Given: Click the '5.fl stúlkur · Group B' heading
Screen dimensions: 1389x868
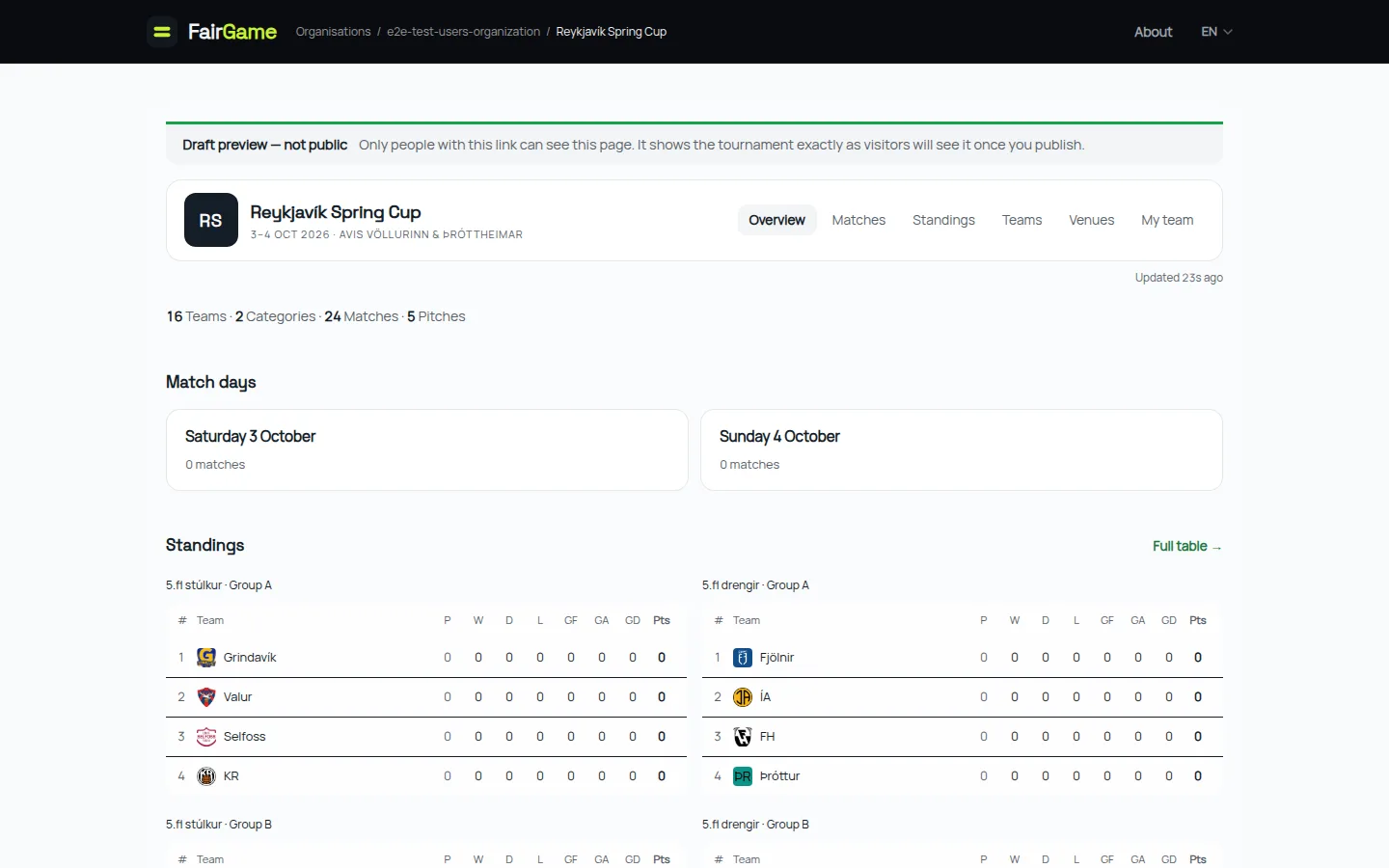Looking at the screenshot, I should 219,825.
